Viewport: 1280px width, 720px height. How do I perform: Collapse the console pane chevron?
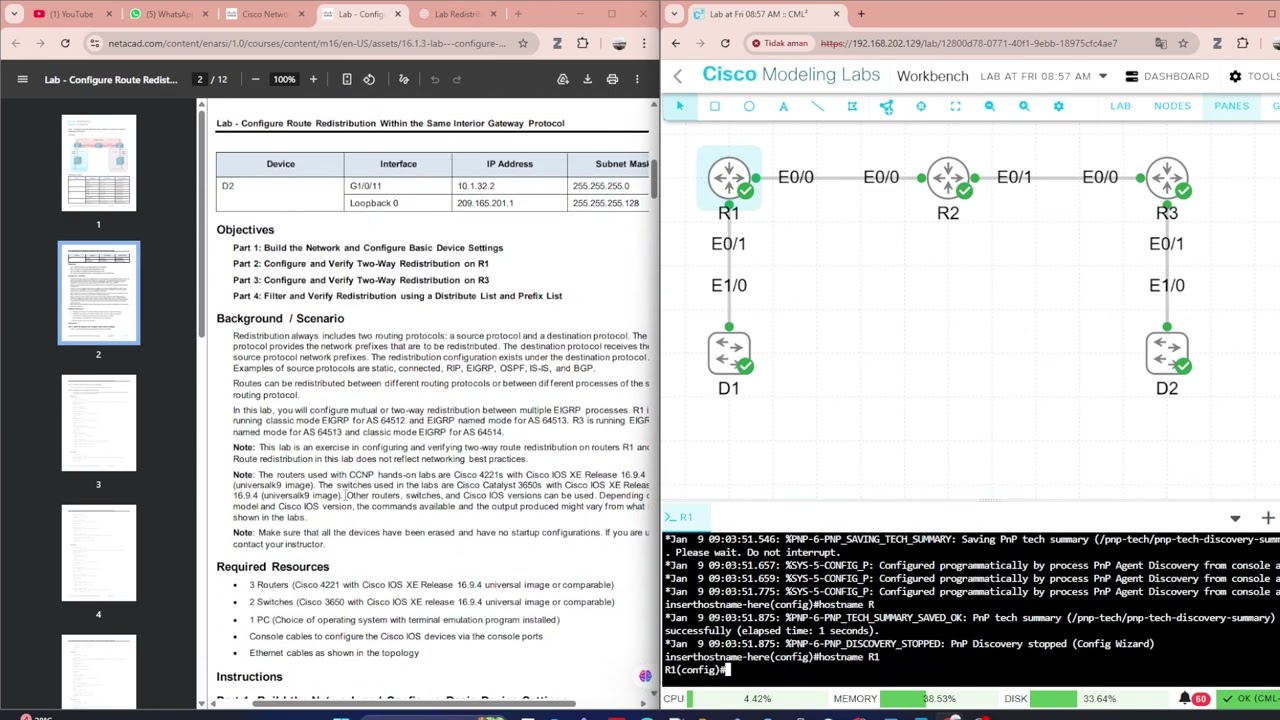coord(1235,518)
